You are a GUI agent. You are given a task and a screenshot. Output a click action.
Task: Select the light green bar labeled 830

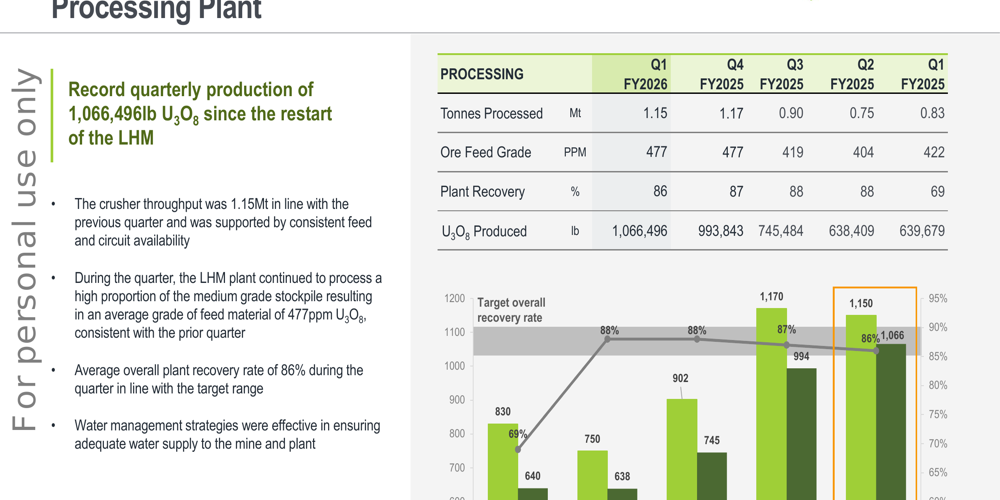coord(502,460)
